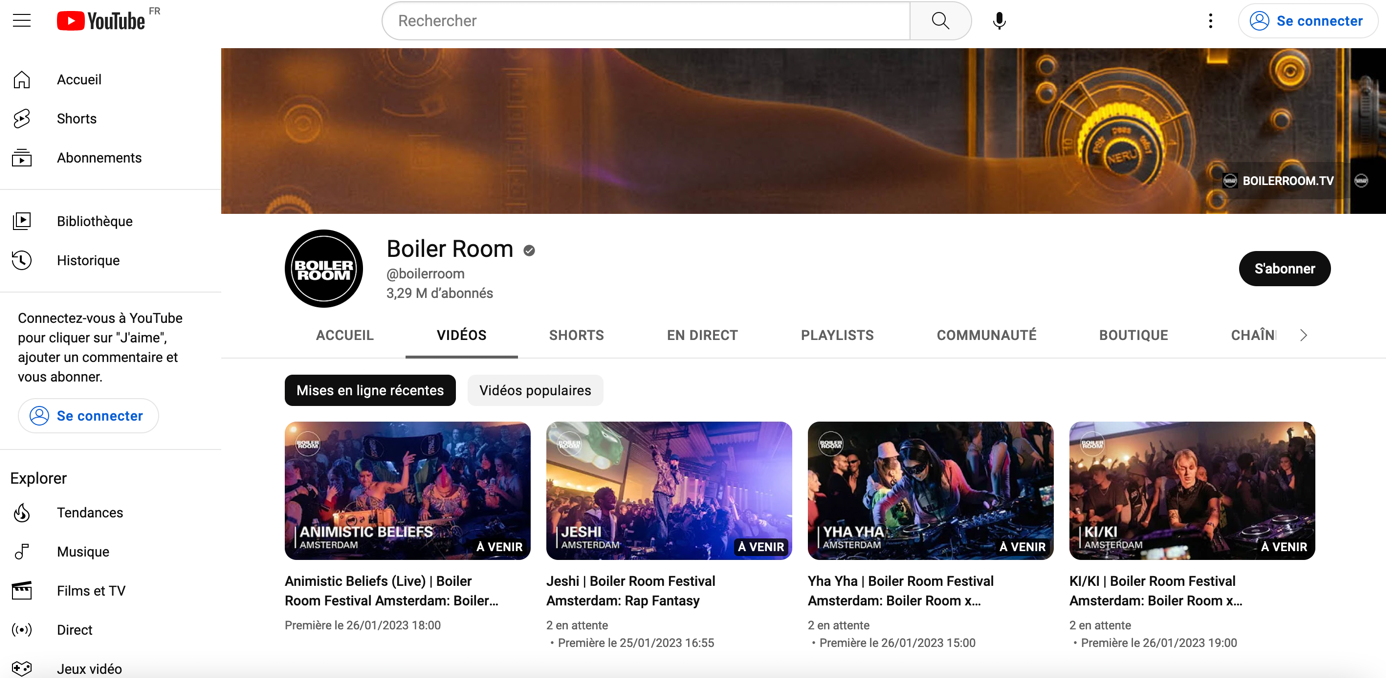The image size is (1386, 678).
Task: Click the Animistic Beliefs (Live) video title
Action: pyautogui.click(x=392, y=591)
